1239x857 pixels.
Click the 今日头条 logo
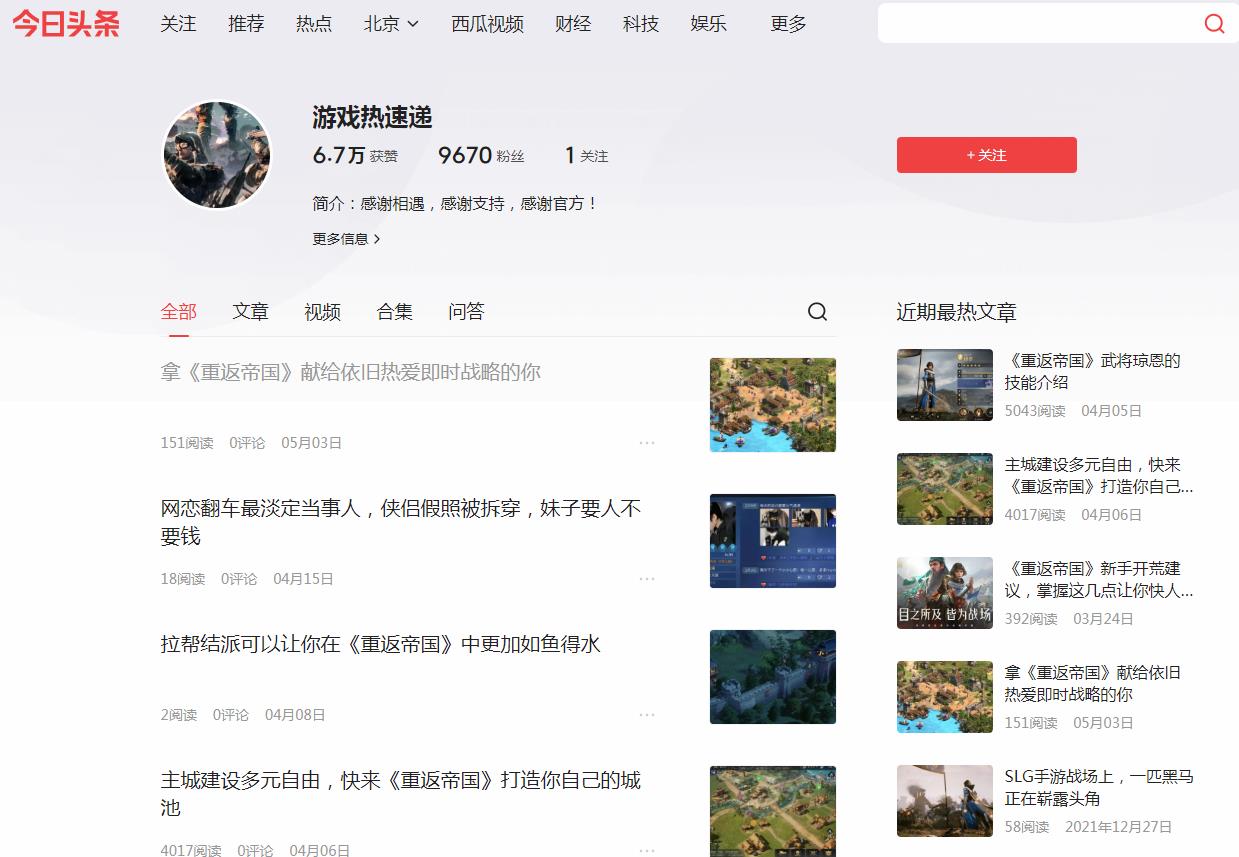(x=66, y=24)
